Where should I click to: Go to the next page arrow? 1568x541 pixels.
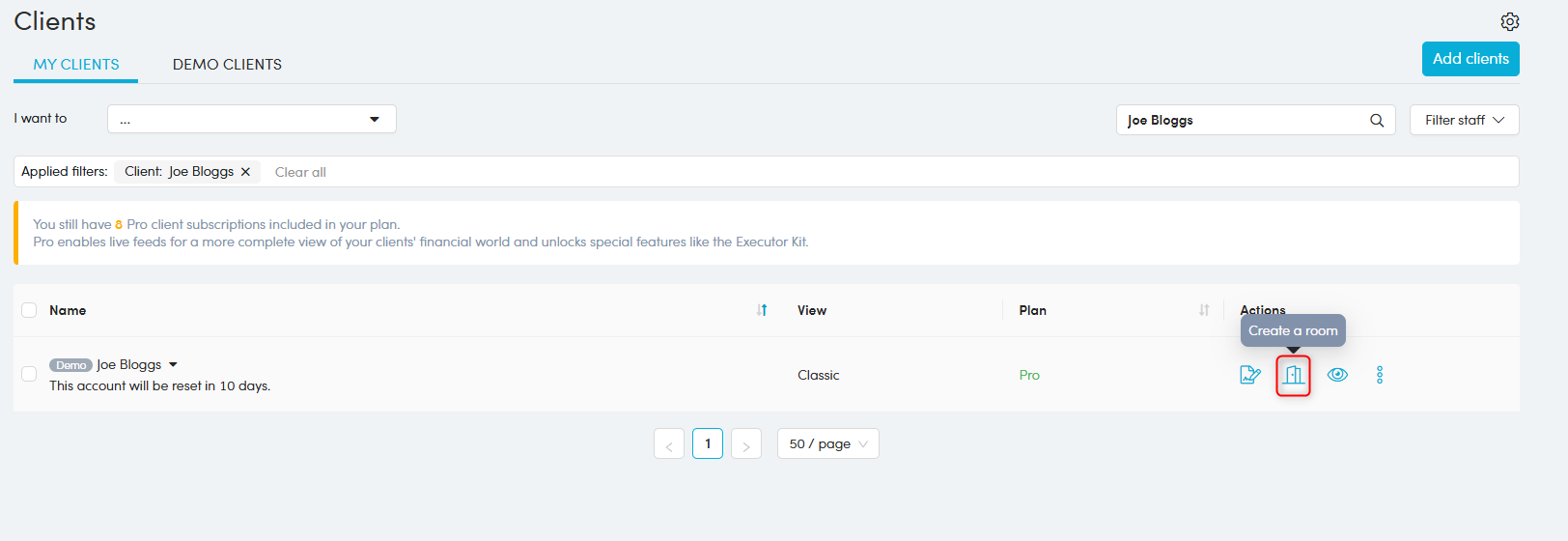(746, 444)
